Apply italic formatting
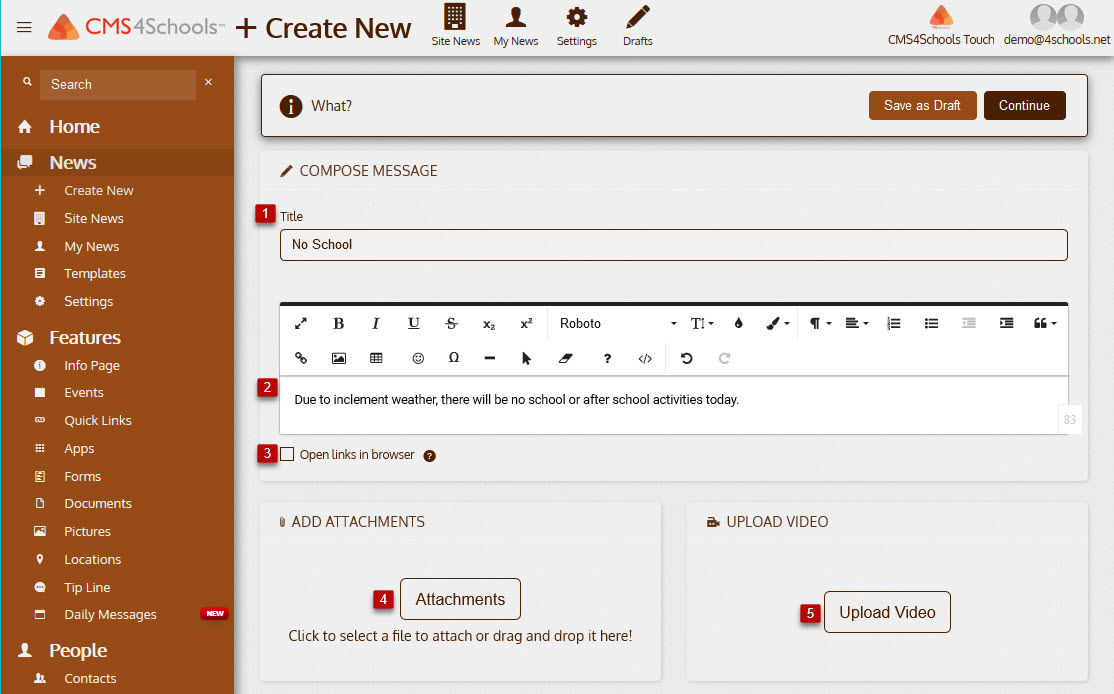This screenshot has height=694, width=1114. pos(376,323)
